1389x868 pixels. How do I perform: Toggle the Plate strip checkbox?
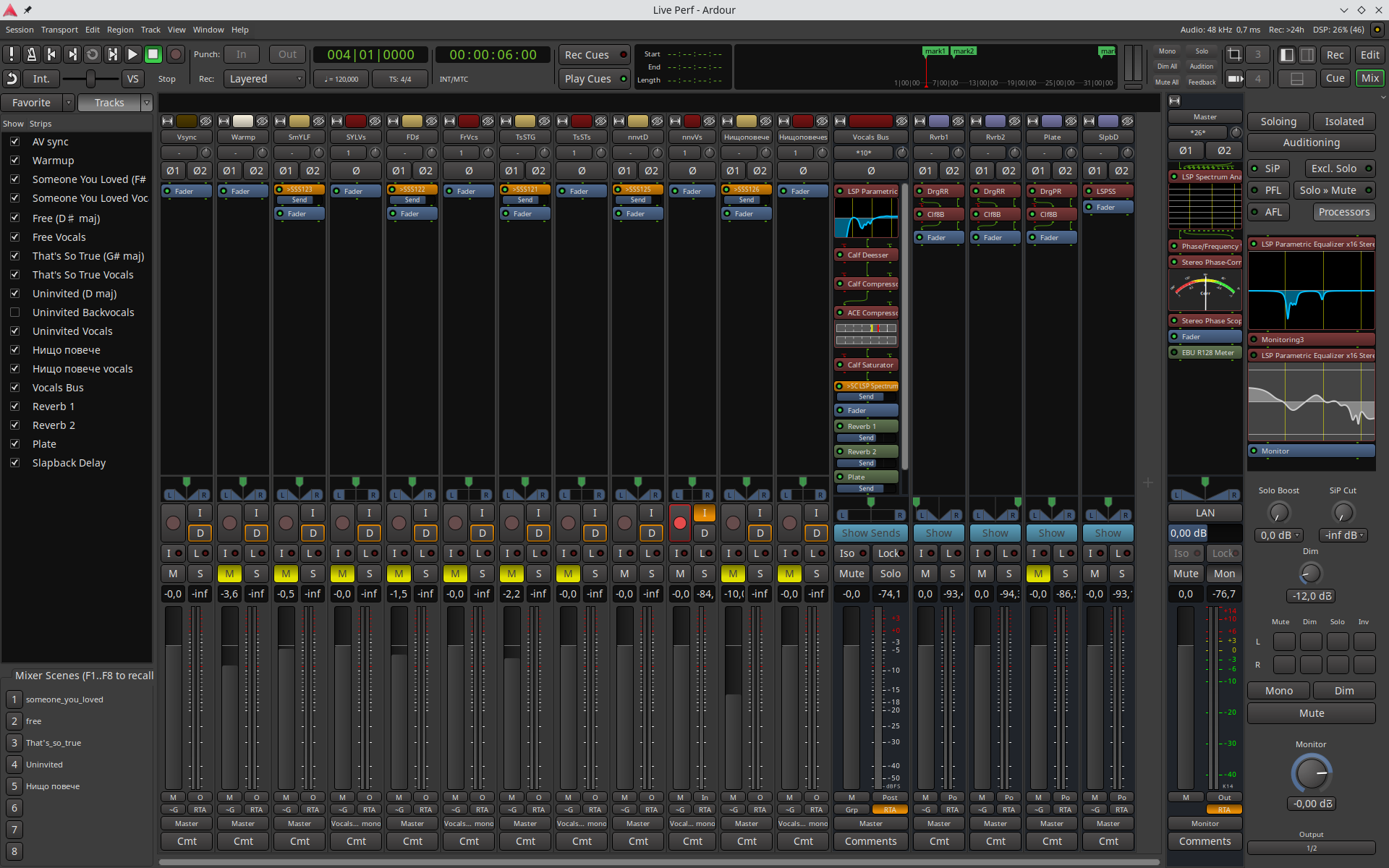pos(14,444)
